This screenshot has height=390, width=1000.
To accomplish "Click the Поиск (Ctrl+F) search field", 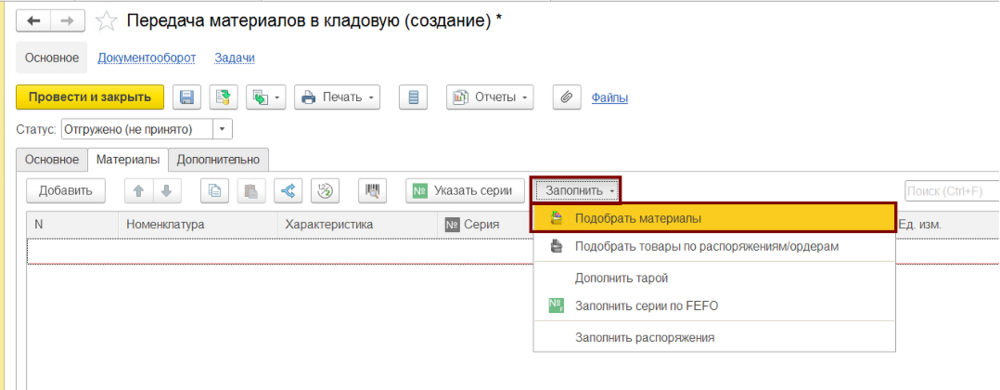I will (952, 191).
